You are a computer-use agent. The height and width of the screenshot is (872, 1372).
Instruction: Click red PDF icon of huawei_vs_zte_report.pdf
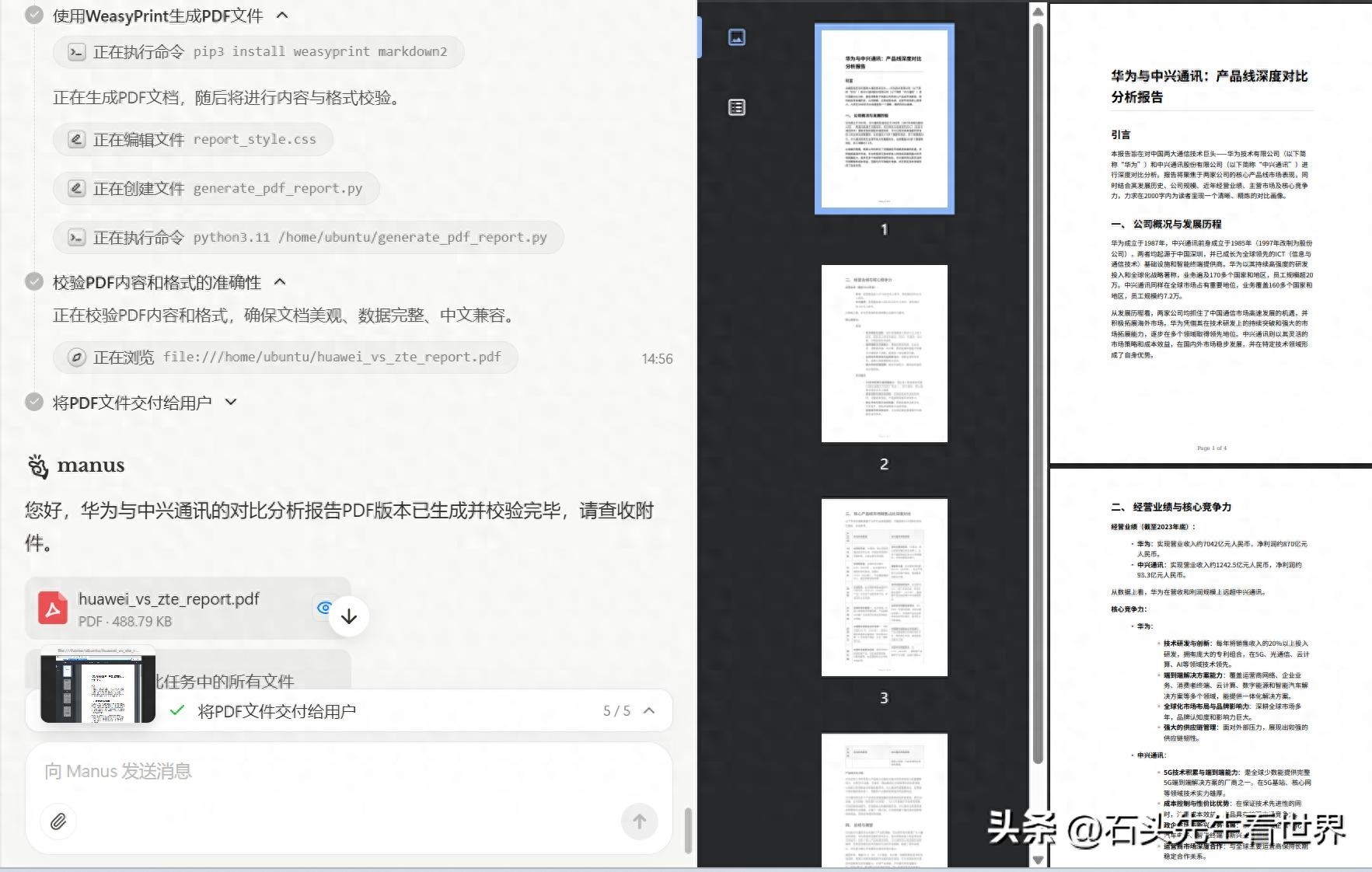53,609
